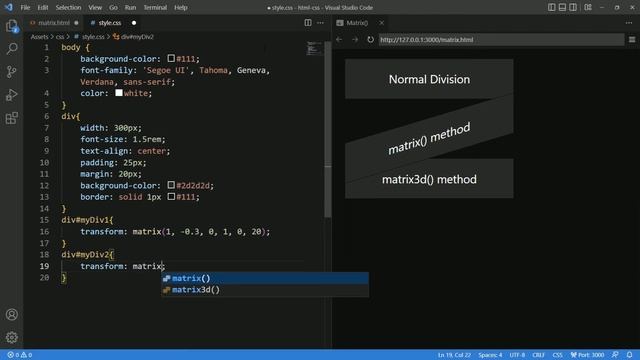Open More Actions for the editor group

pos(320,23)
